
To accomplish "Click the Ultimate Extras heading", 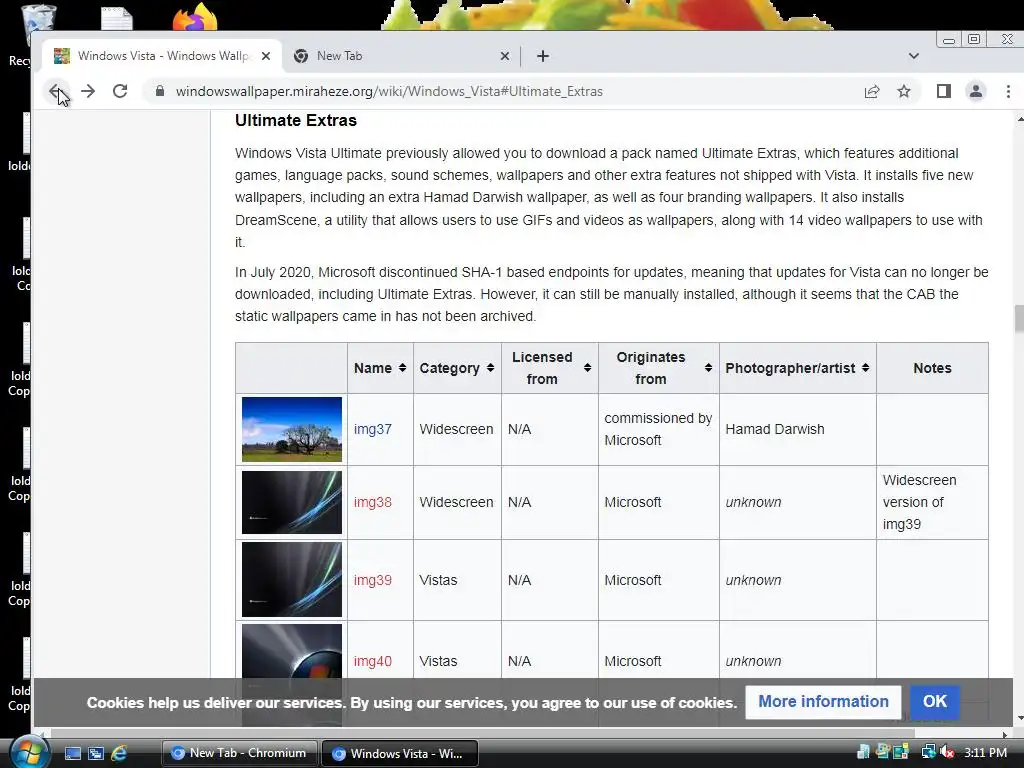I will [x=296, y=121].
